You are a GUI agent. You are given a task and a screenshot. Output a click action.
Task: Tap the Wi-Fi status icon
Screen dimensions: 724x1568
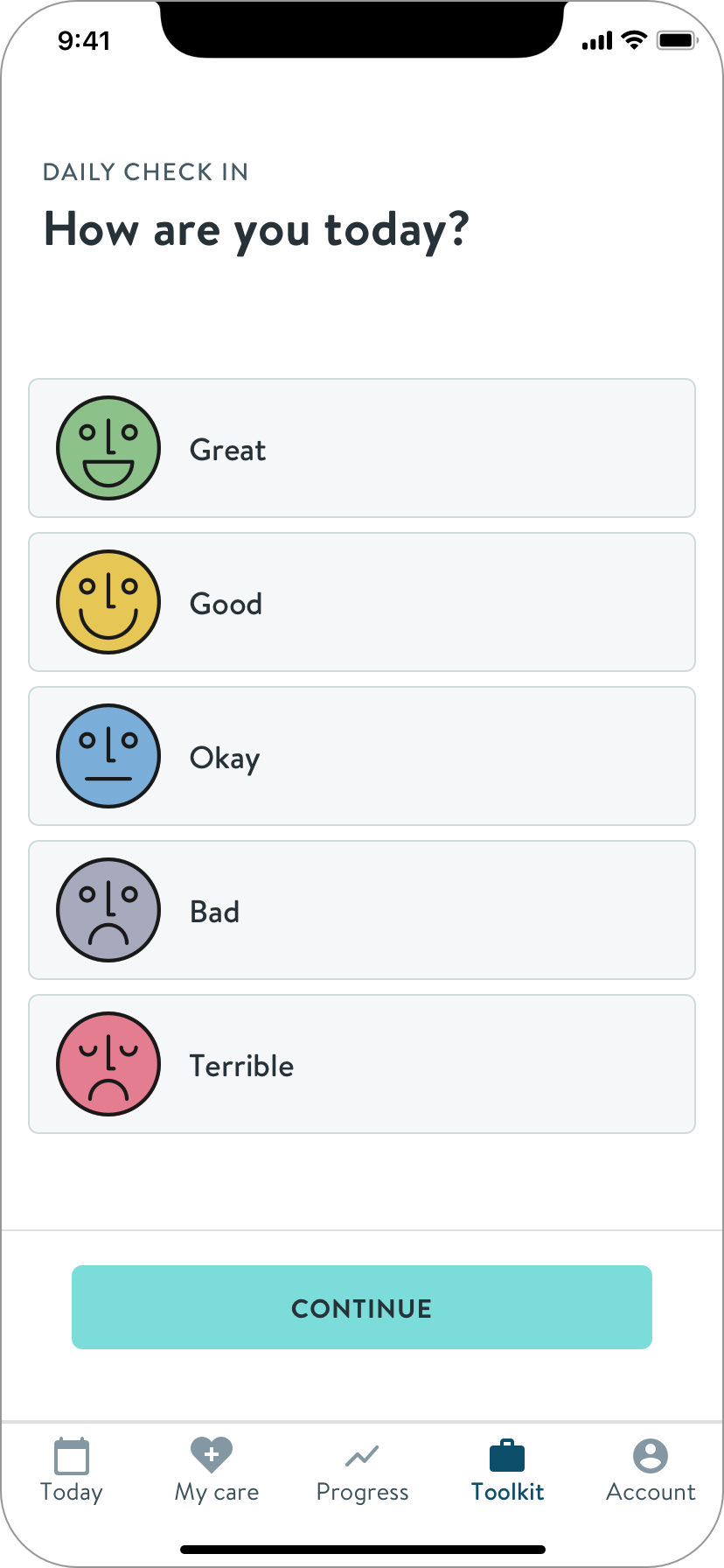click(634, 40)
